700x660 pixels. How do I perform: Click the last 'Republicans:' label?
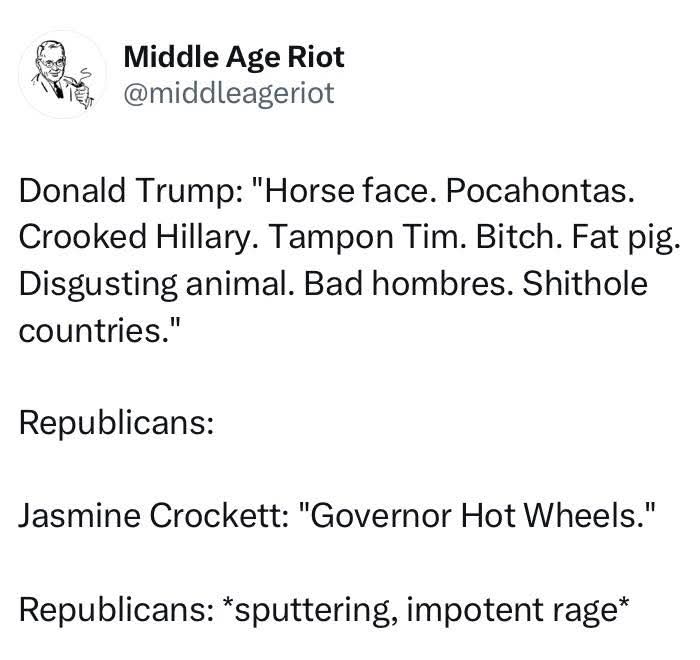[117, 610]
